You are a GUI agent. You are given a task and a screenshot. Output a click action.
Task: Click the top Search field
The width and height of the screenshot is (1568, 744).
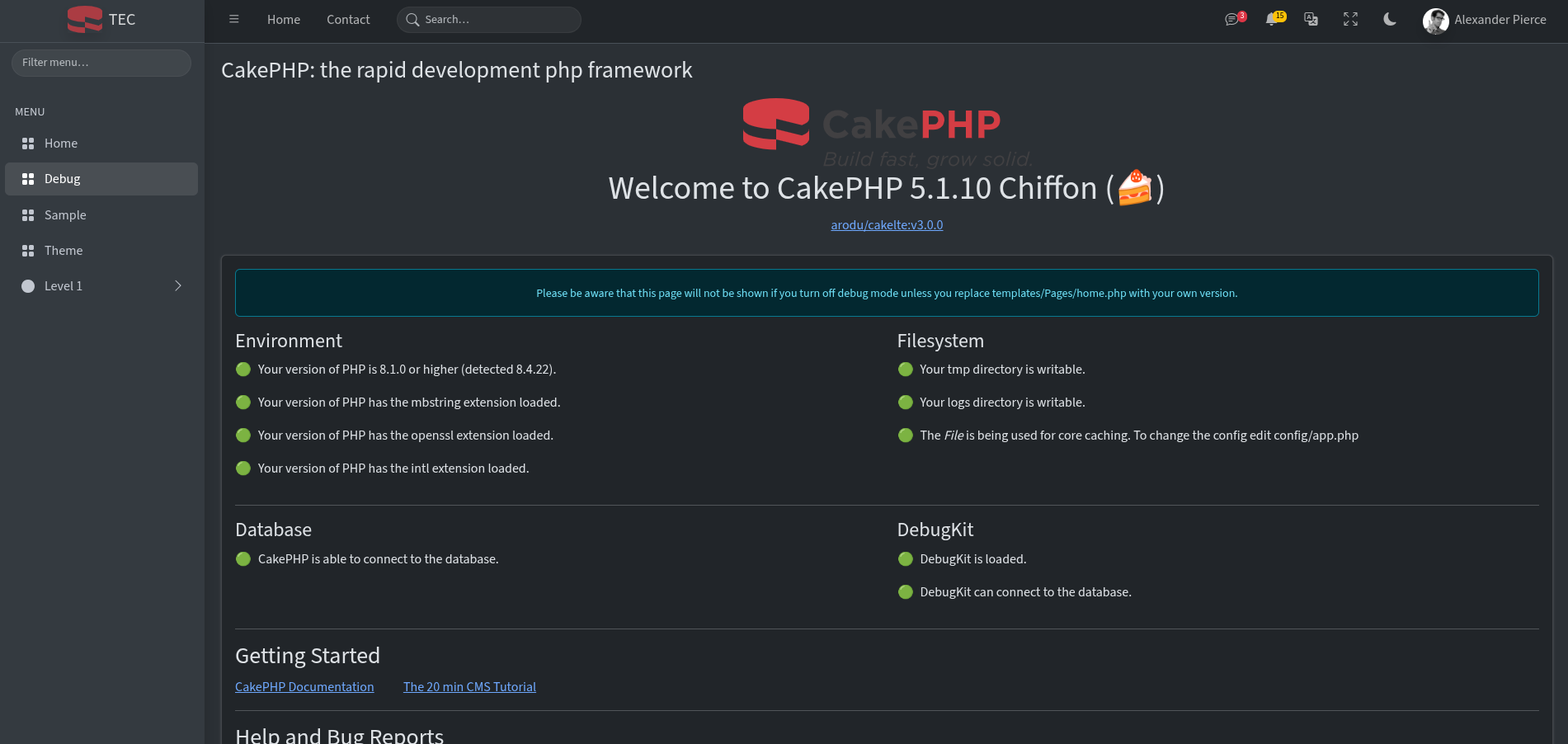pos(489,20)
